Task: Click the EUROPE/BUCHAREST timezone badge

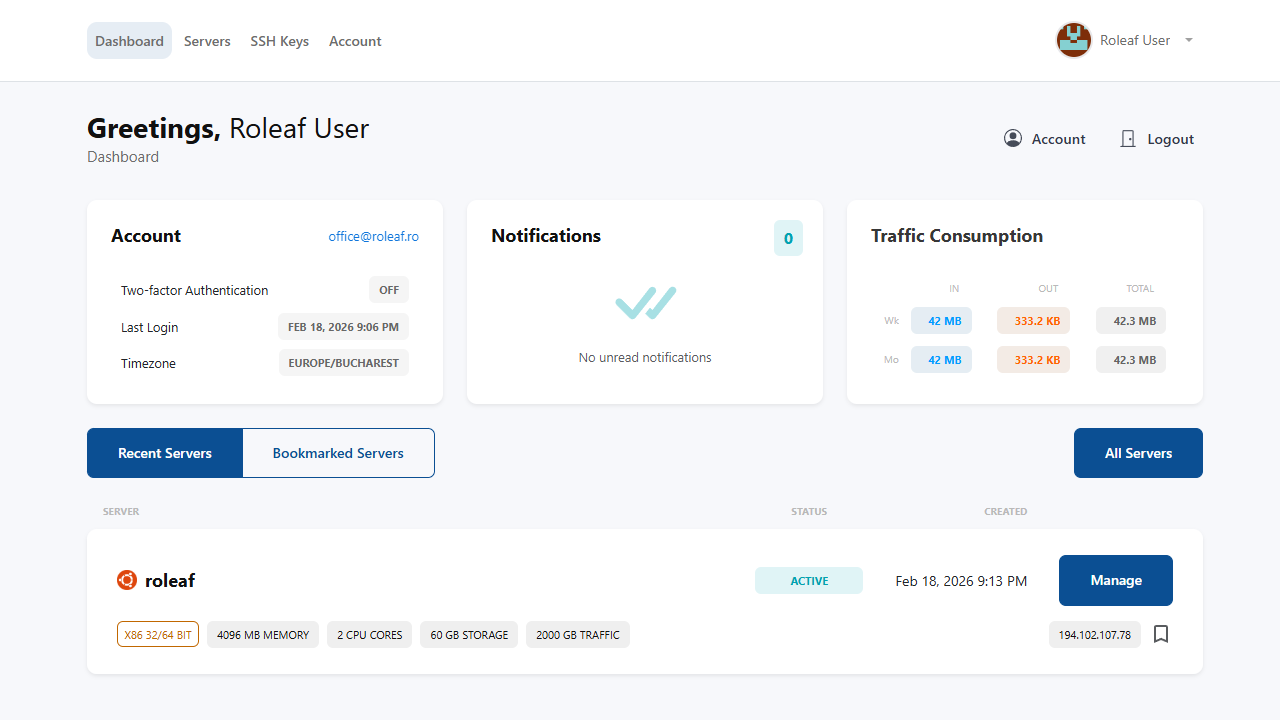Action: 343,363
